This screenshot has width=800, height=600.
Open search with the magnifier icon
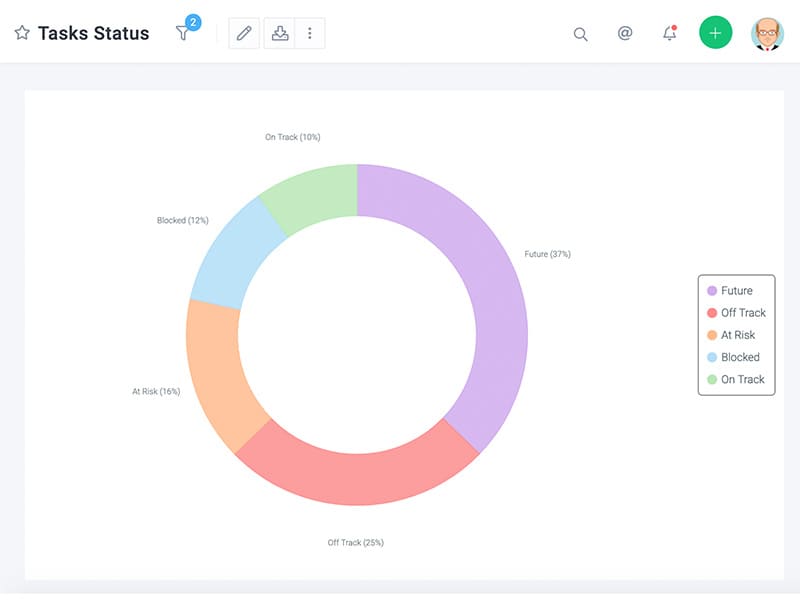coord(580,34)
